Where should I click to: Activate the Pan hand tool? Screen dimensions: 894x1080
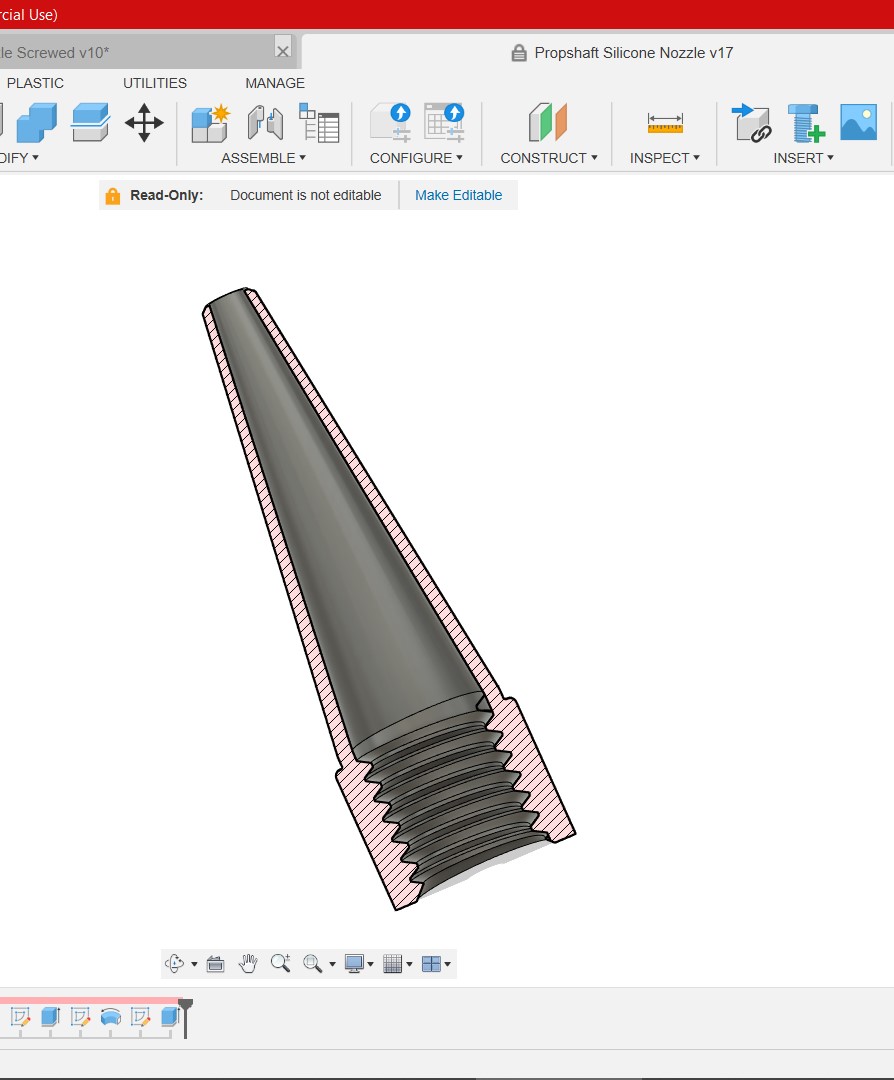coord(248,964)
